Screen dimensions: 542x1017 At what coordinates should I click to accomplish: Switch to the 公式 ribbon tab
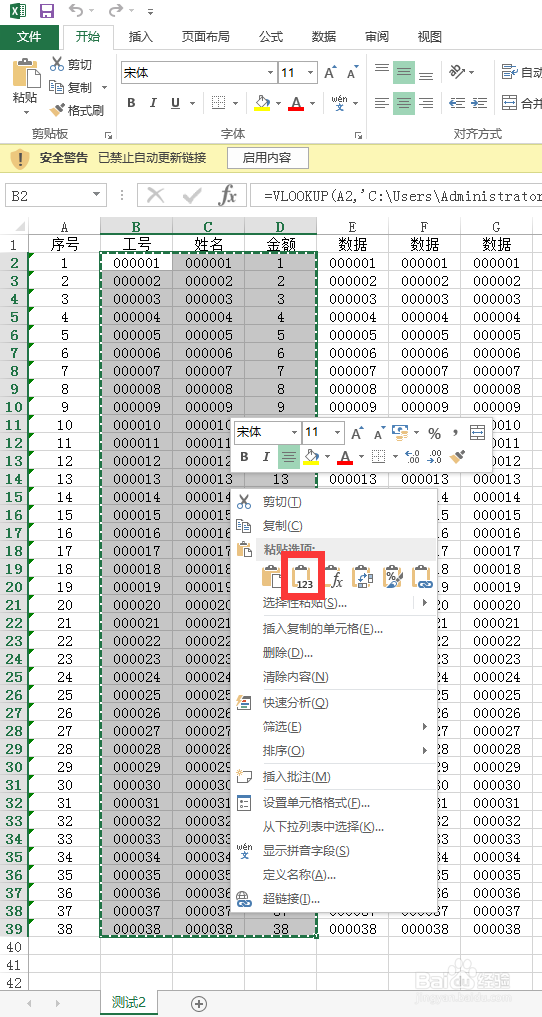click(x=271, y=37)
